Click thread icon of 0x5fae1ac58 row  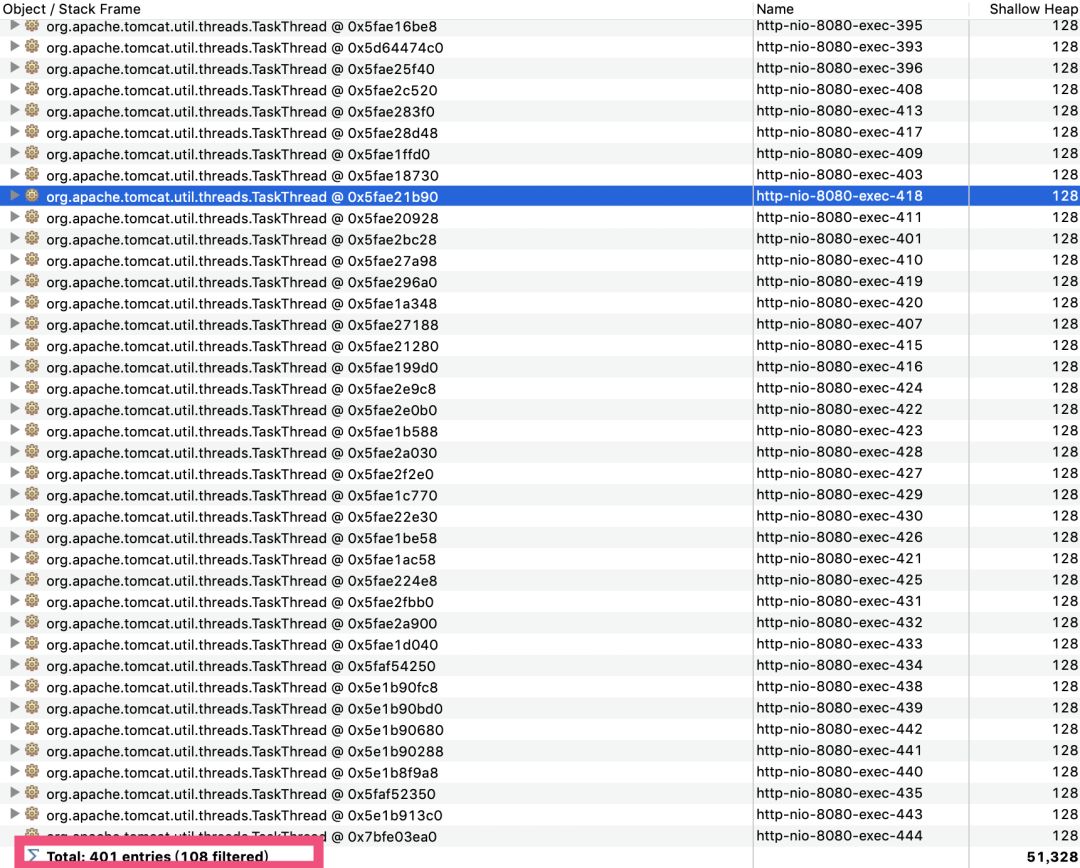coord(32,559)
